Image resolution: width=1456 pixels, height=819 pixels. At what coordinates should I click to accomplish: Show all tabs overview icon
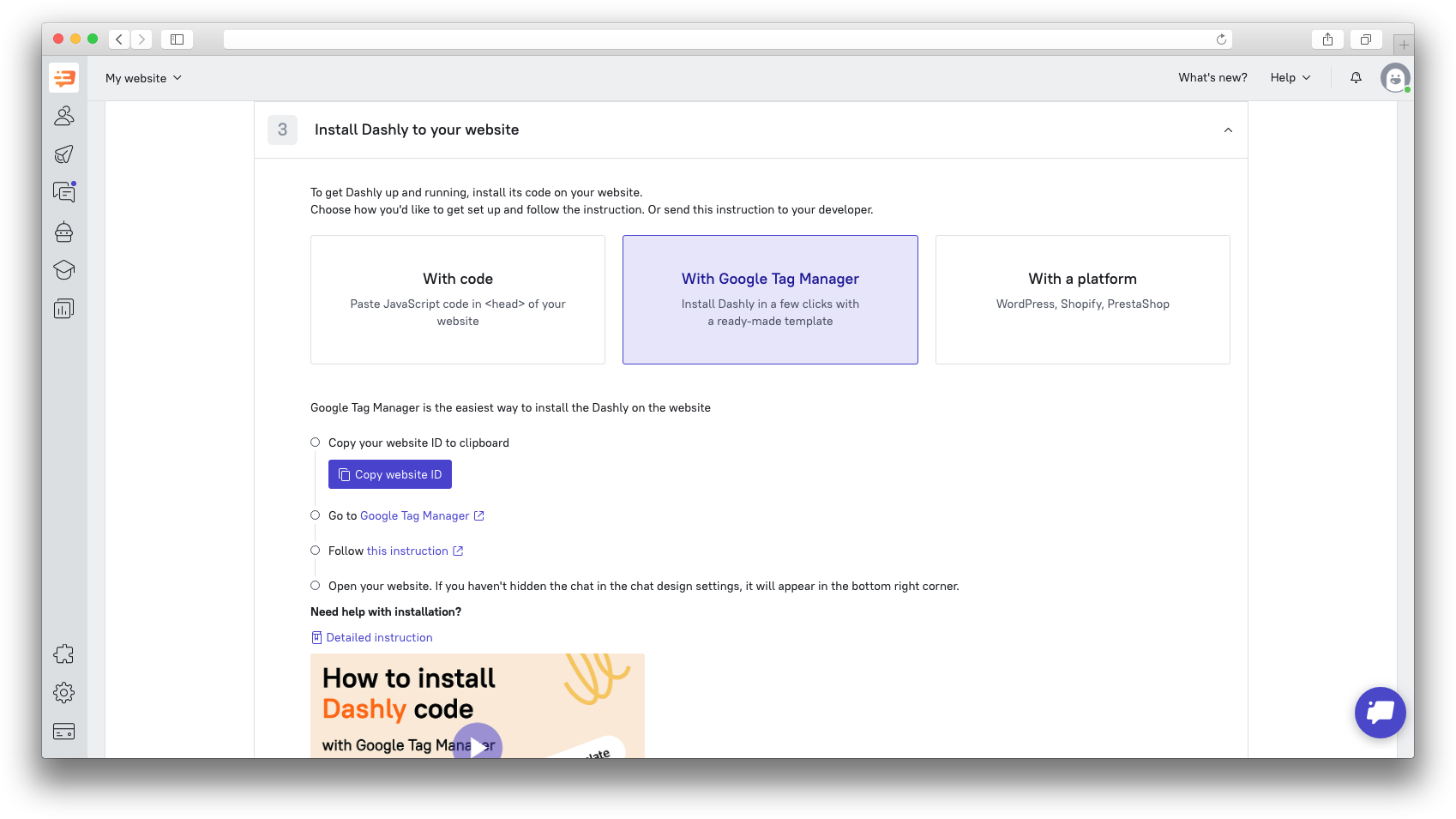[x=1366, y=39]
